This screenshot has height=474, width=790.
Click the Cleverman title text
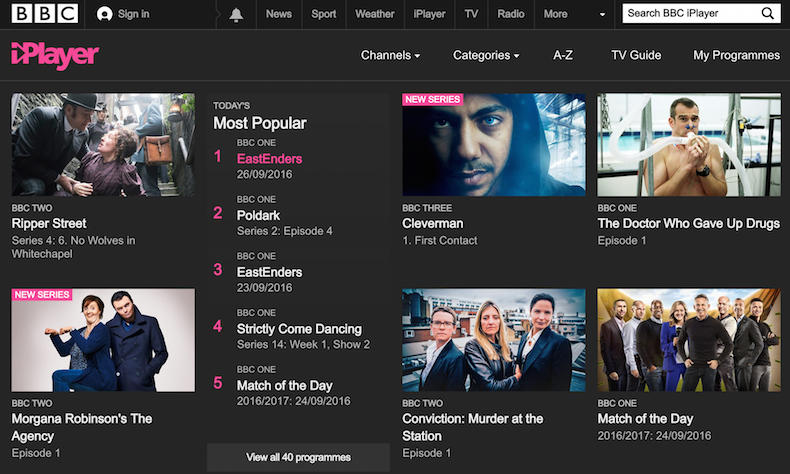tap(432, 223)
